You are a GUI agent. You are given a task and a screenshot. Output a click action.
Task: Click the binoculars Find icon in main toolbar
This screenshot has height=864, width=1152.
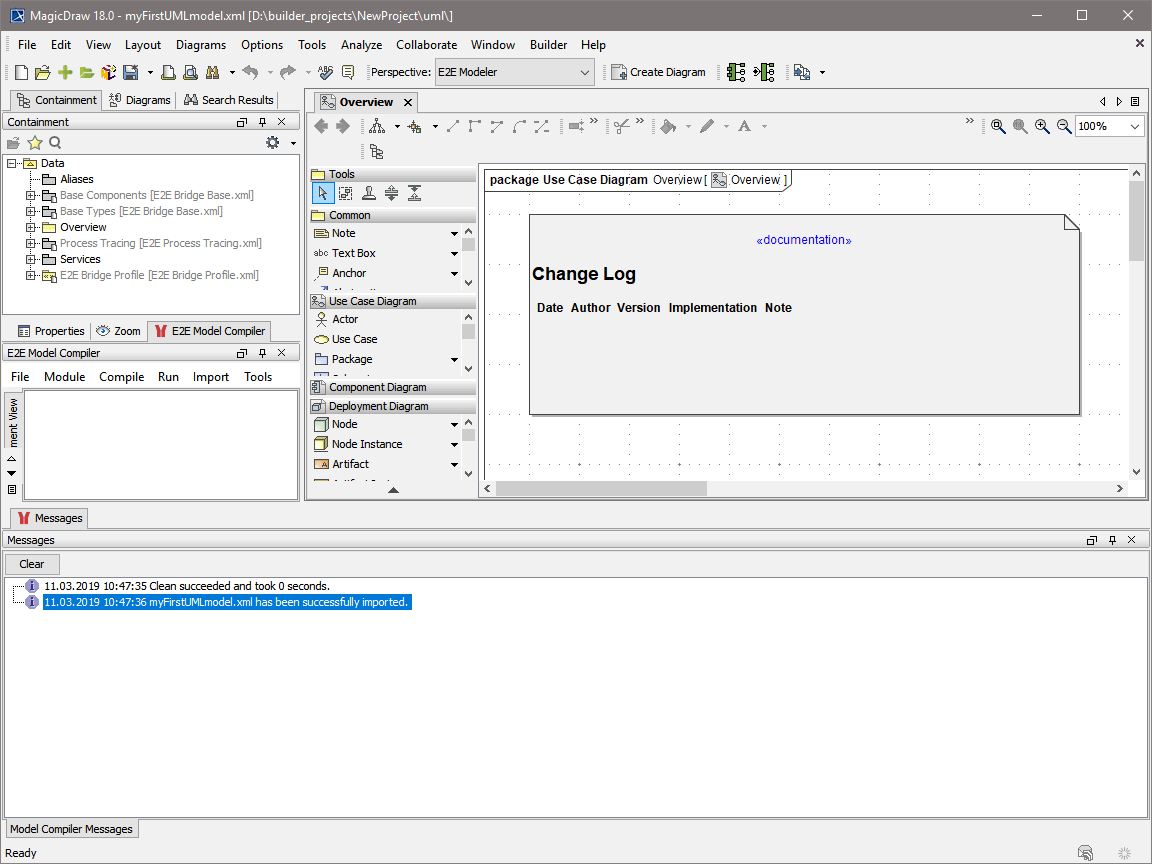212,72
